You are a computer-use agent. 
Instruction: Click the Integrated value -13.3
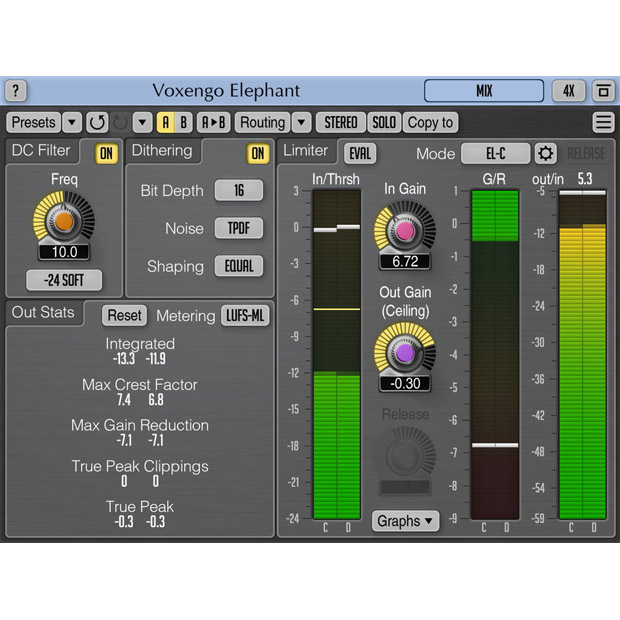[x=124, y=359]
